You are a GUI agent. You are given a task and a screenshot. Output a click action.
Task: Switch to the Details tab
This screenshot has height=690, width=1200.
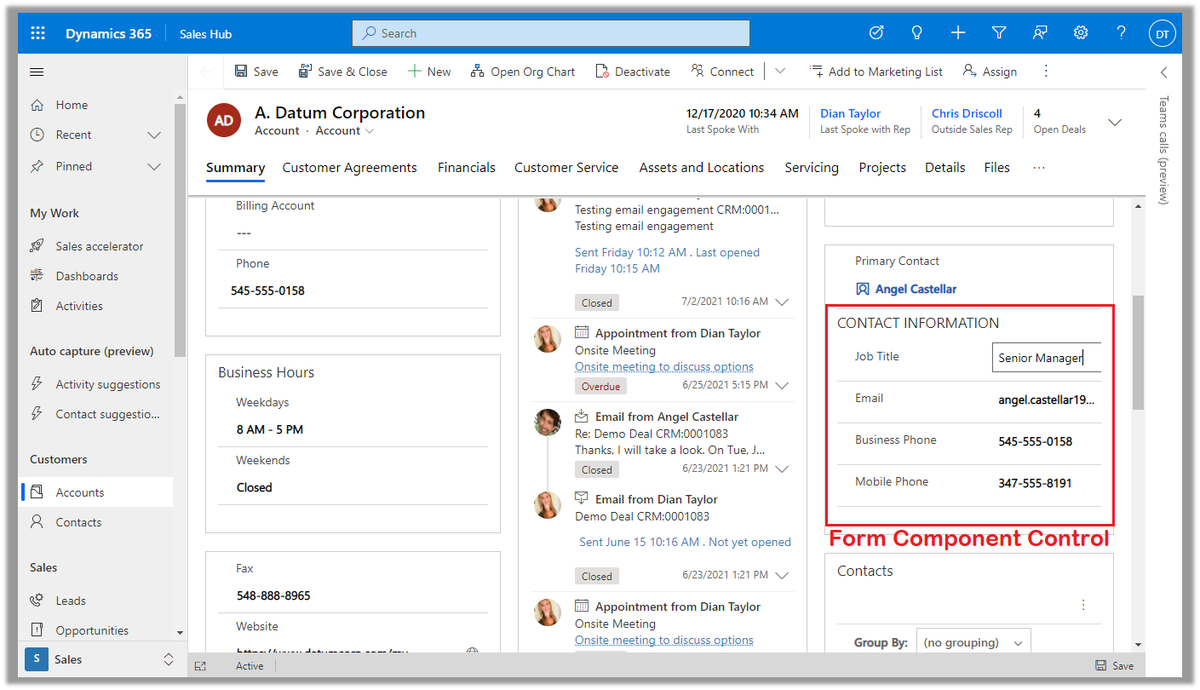[x=945, y=168]
